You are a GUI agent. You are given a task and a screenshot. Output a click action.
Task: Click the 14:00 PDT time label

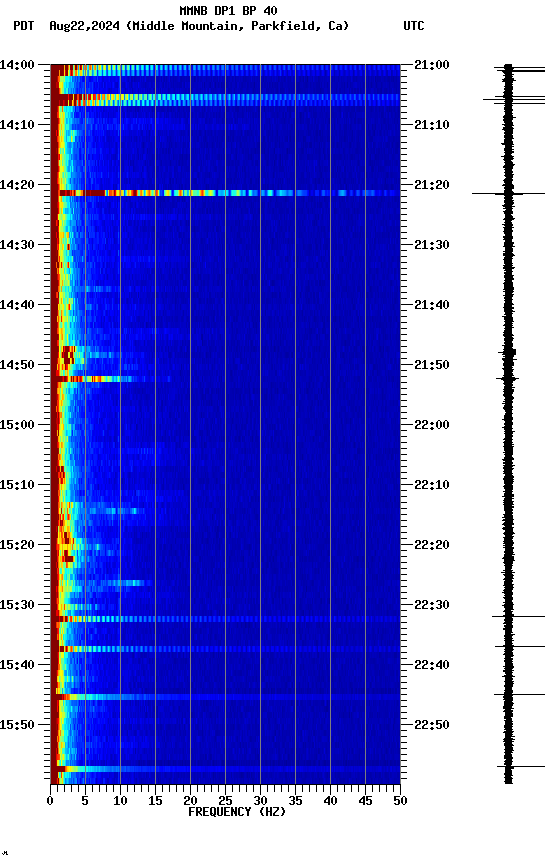coord(17,65)
